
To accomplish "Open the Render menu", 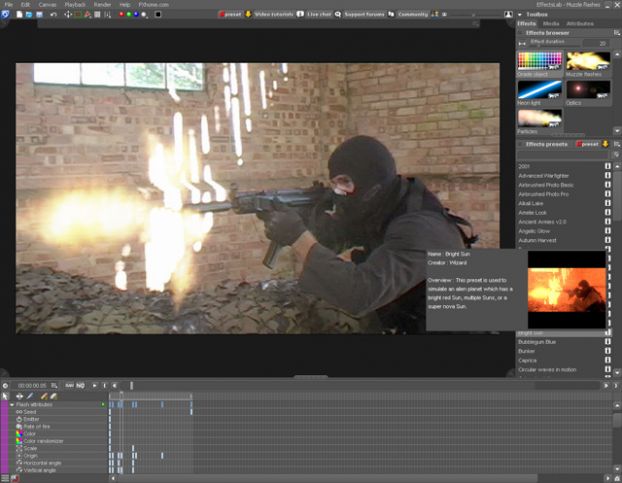I will click(102, 5).
